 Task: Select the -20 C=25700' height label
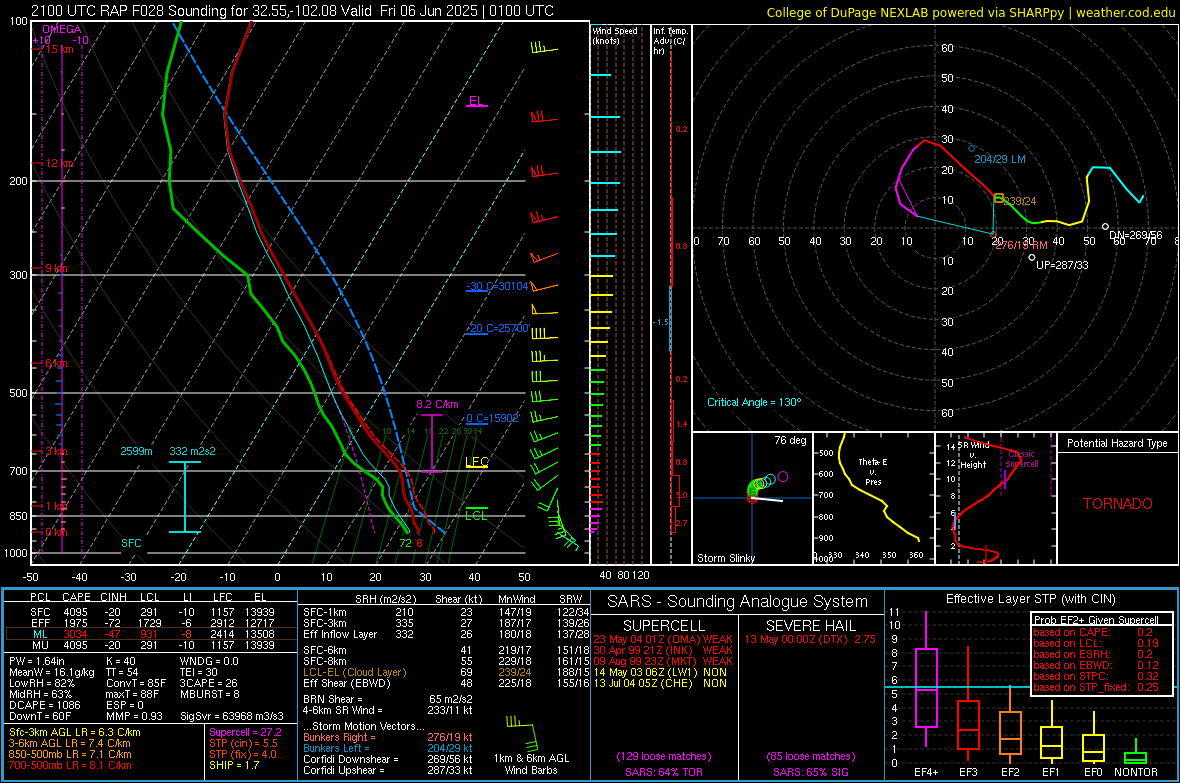coord(498,328)
